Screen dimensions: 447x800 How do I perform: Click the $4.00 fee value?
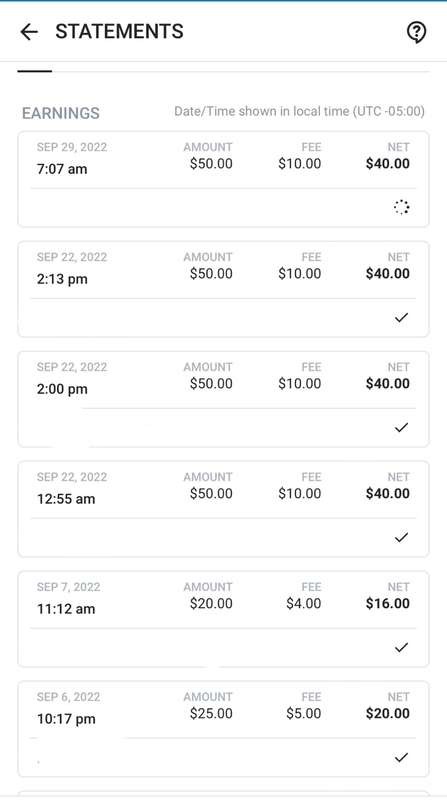[x=304, y=604]
